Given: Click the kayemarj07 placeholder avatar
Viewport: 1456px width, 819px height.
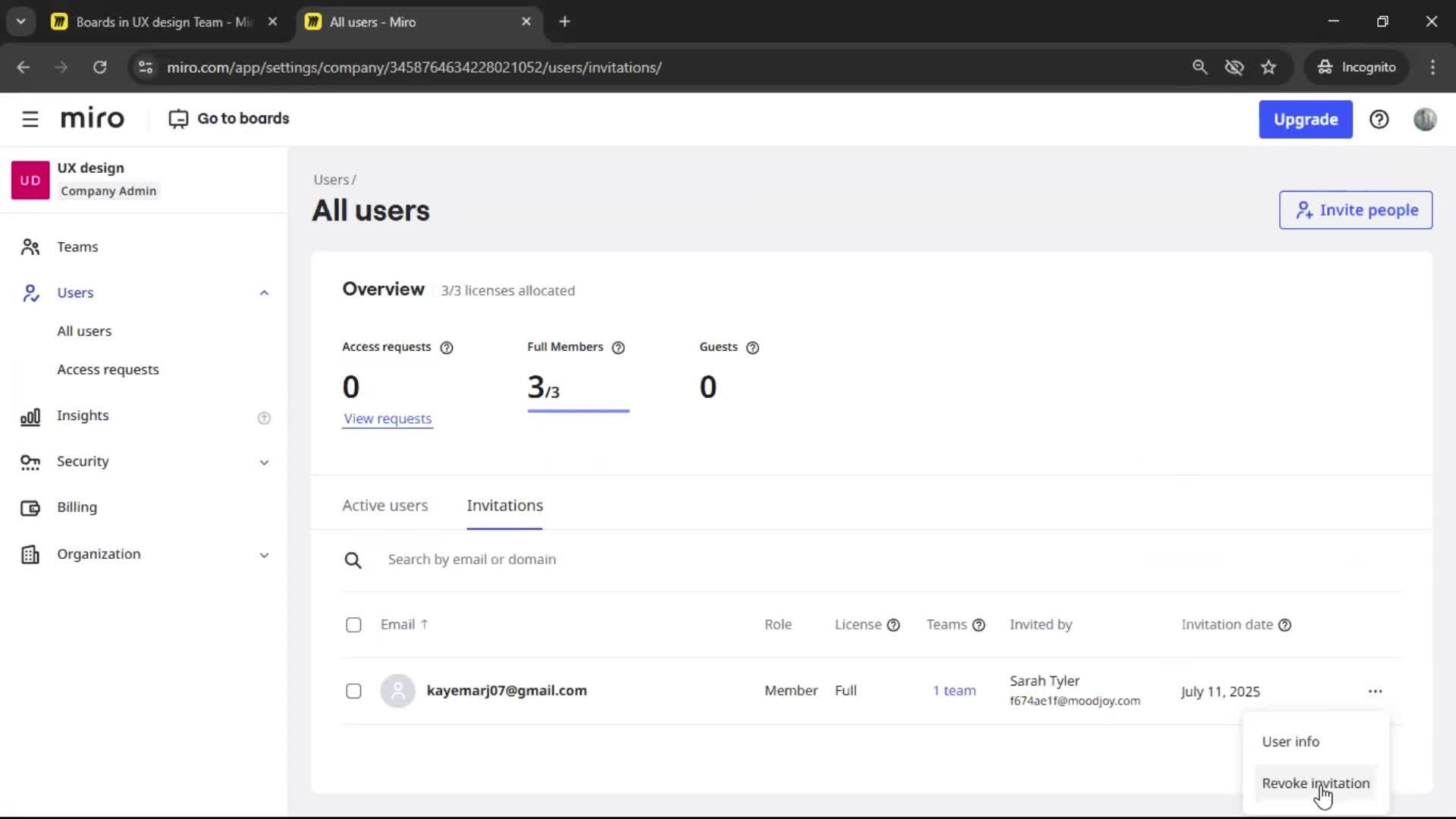Looking at the screenshot, I should click(397, 691).
